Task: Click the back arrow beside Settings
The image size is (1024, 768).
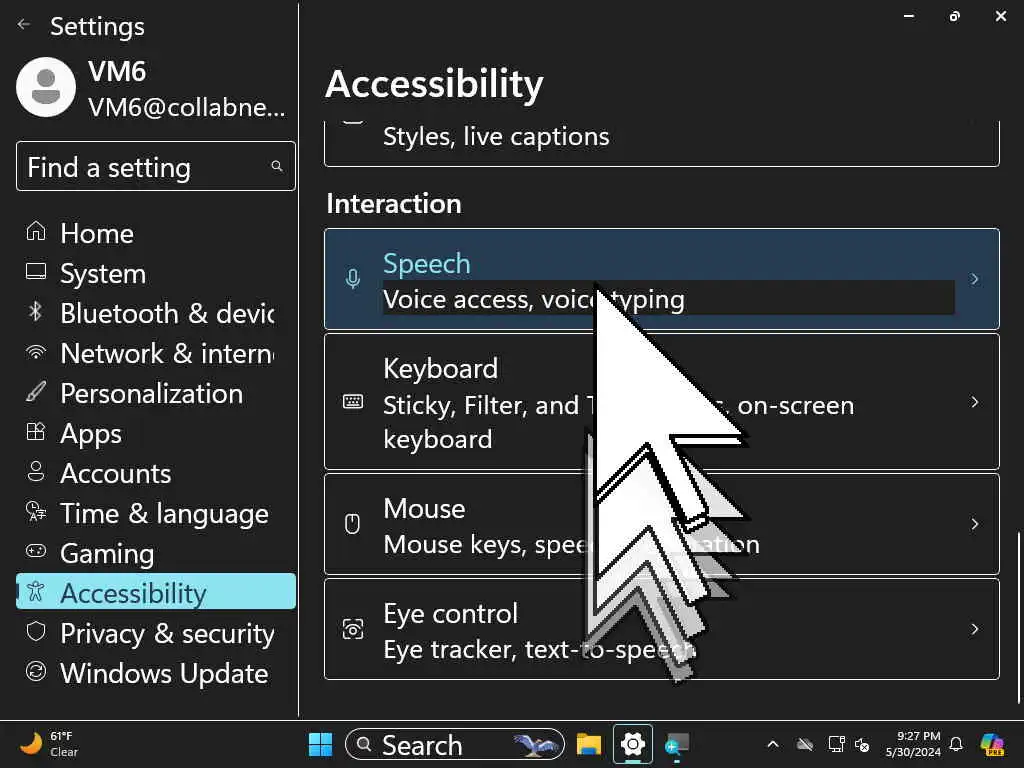Action: point(24,25)
